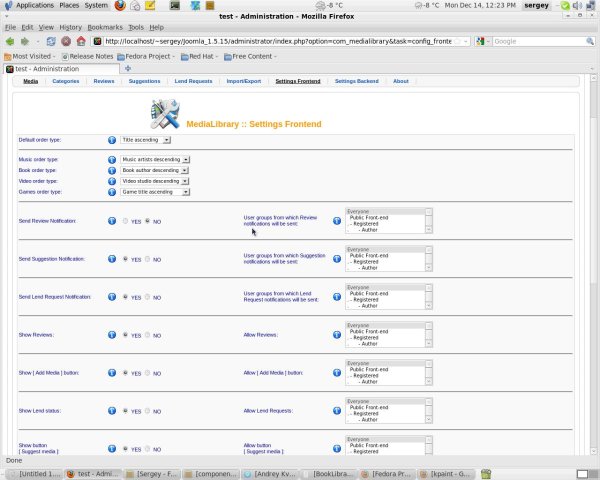Click info icon beside Send Review Notification

tap(112, 221)
